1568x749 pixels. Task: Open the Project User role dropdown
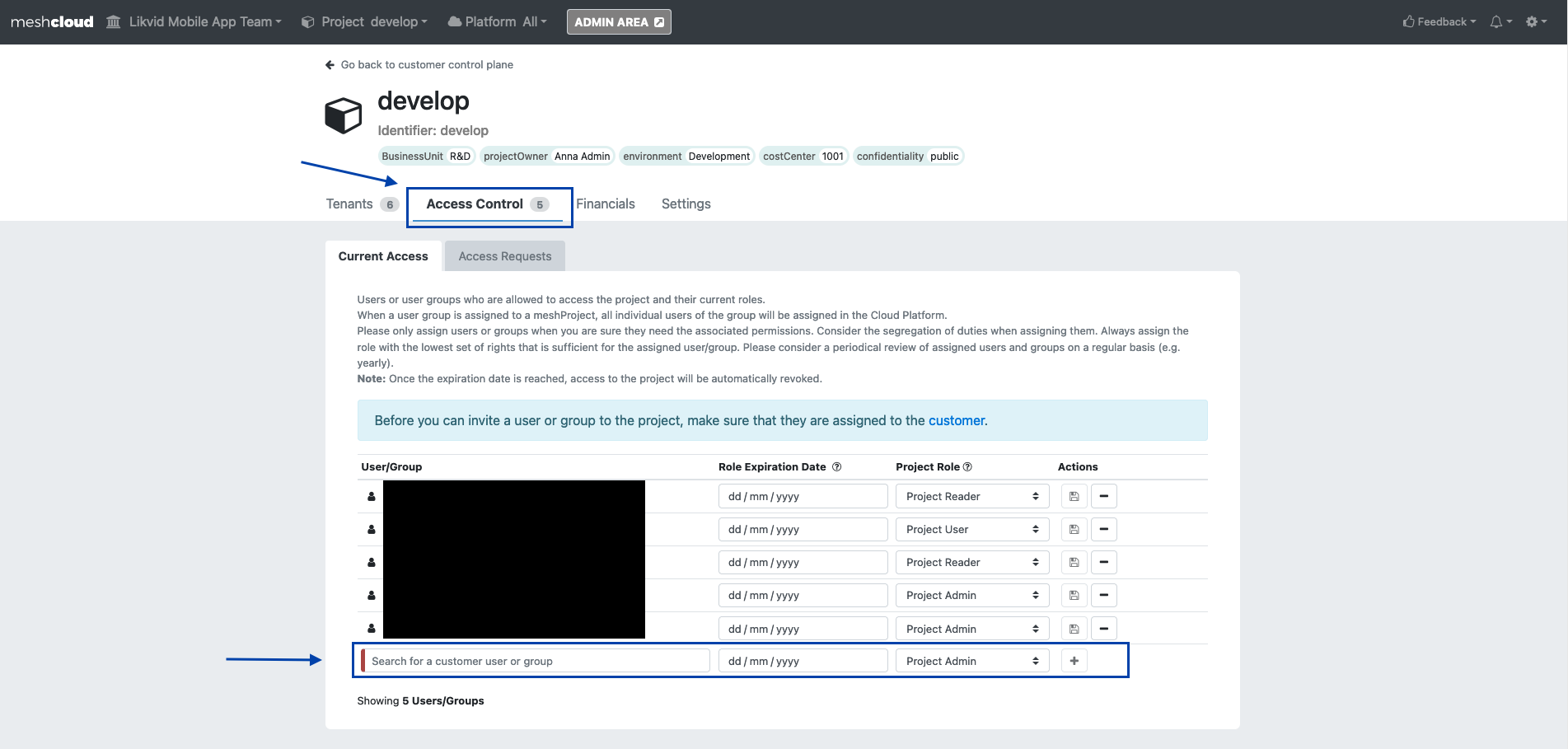pyautogui.click(x=972, y=530)
